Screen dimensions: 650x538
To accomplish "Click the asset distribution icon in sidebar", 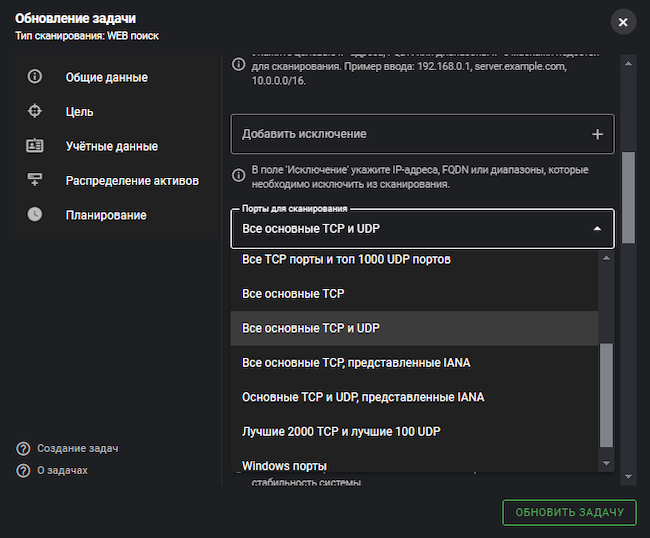I will pos(35,180).
